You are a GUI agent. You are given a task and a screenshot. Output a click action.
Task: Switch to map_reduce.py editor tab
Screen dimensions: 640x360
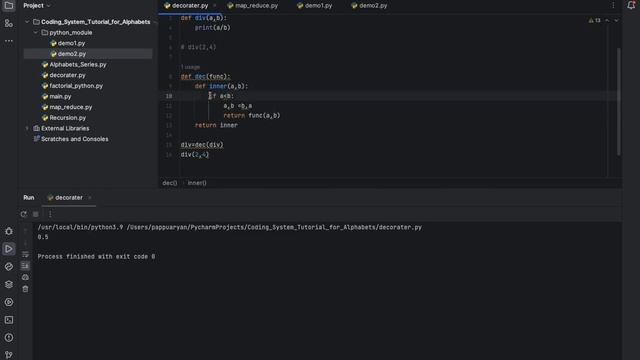pyautogui.click(x=253, y=6)
